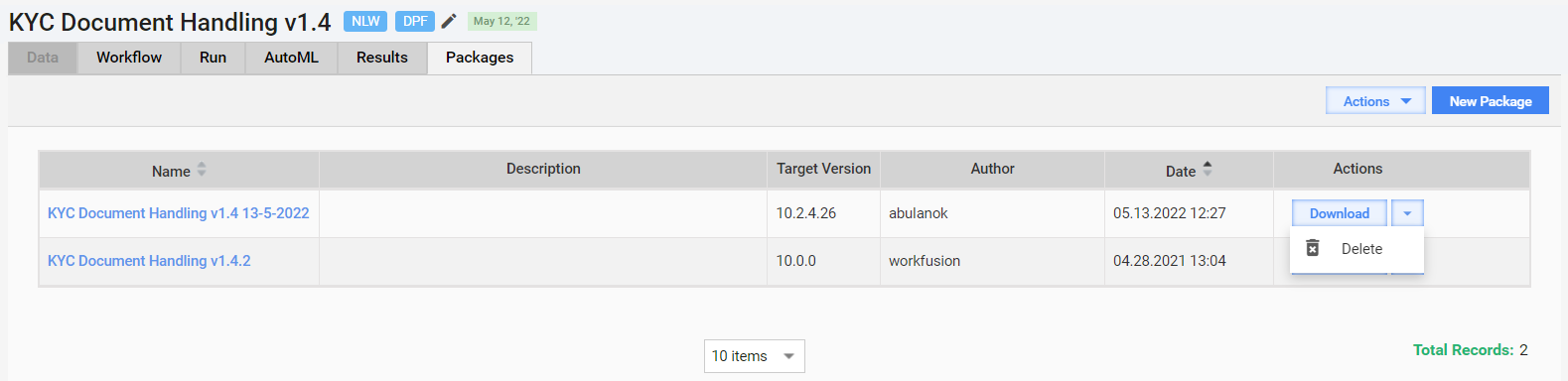Click the NLW badge
Viewport: 1568px width, 381px height.
tap(365, 21)
